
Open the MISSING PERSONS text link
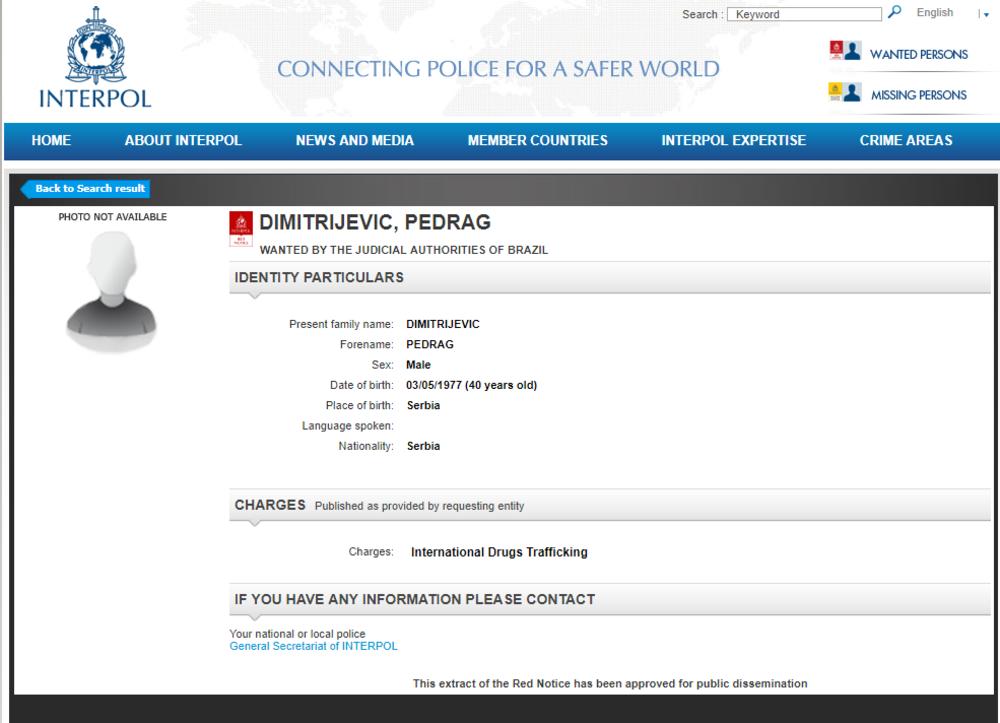[918, 95]
